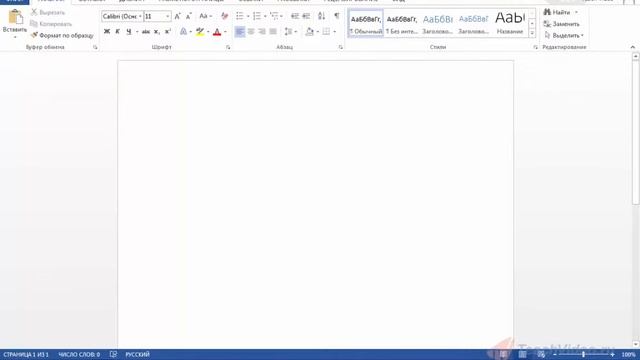This screenshot has height=360, width=640.
Task: Click the Вставить paste button
Action: click(x=15, y=24)
